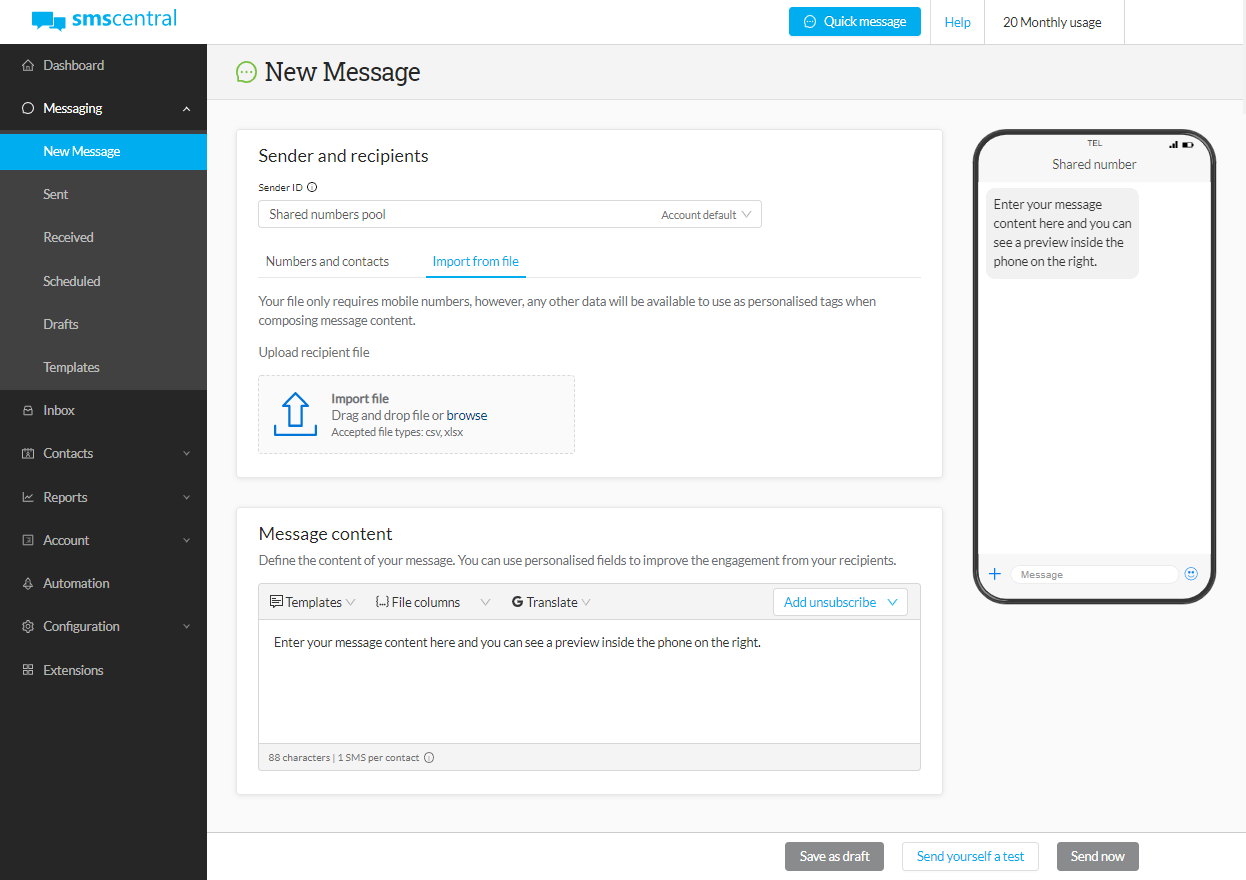Image resolution: width=1246 pixels, height=880 pixels.
Task: Expand the Contacts sidebar section
Action: 186,454
